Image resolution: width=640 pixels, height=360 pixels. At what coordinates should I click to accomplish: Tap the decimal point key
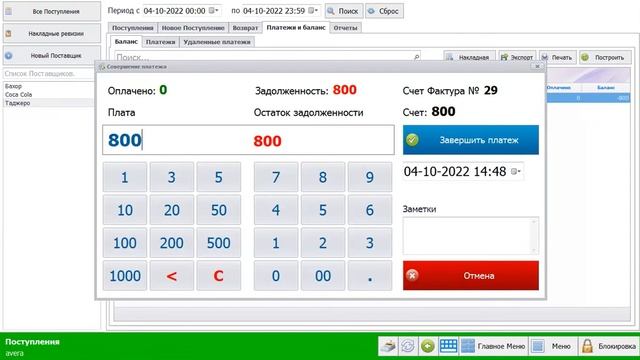click(370, 276)
